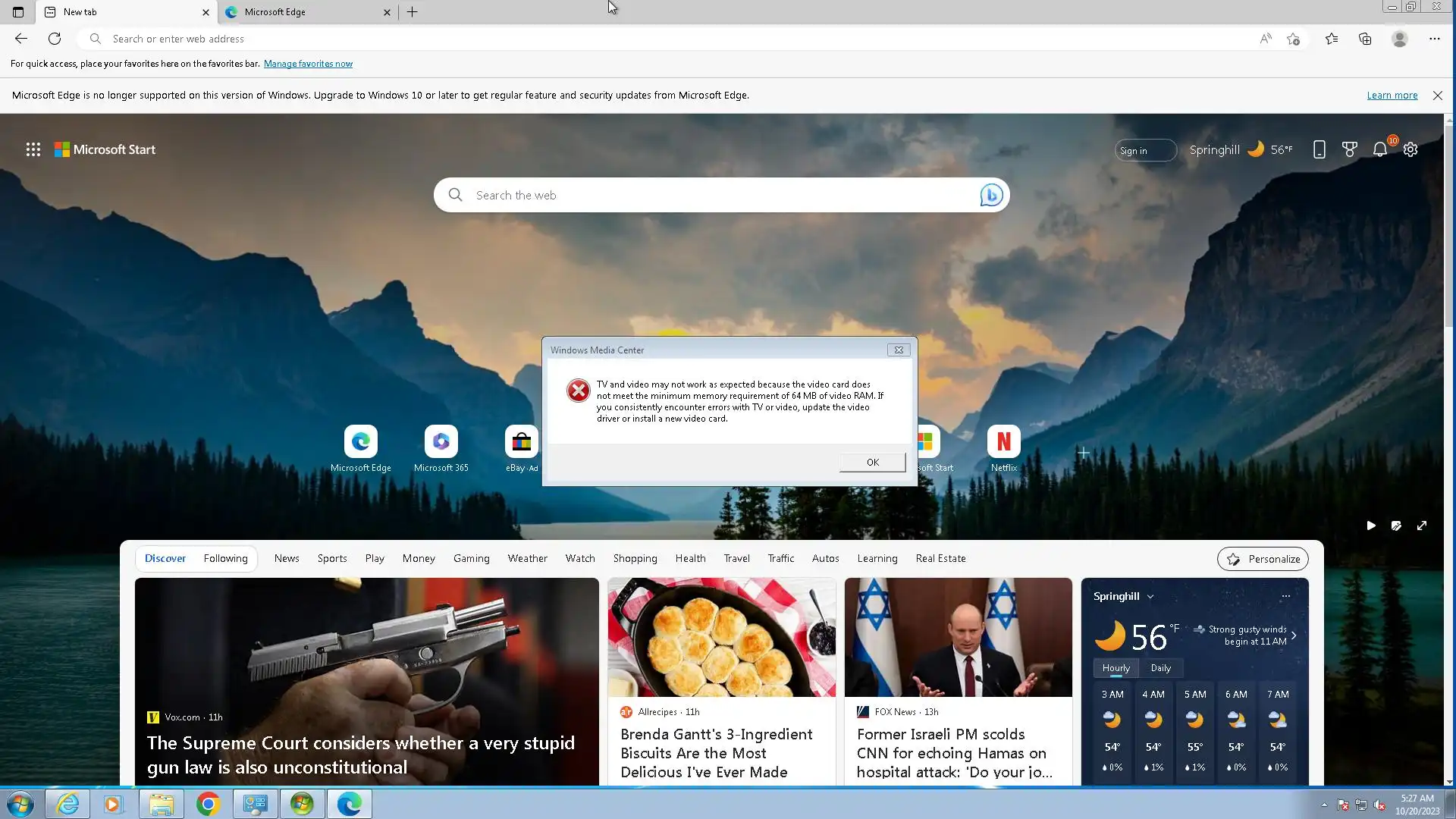
Task: Click the Rewards trophy icon
Action: pos(1349,149)
